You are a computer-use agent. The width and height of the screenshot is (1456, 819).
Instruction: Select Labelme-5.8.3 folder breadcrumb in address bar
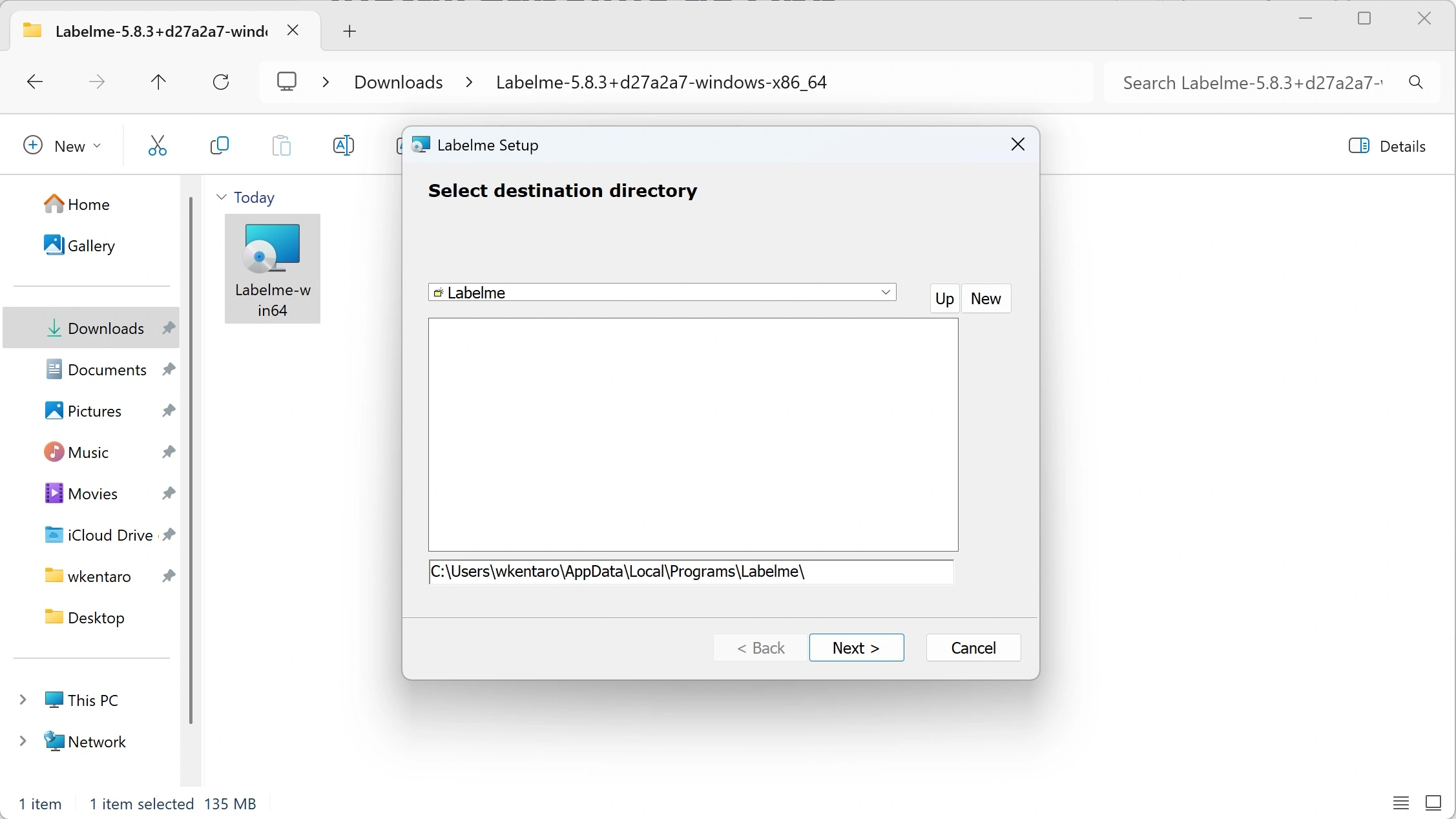(661, 82)
